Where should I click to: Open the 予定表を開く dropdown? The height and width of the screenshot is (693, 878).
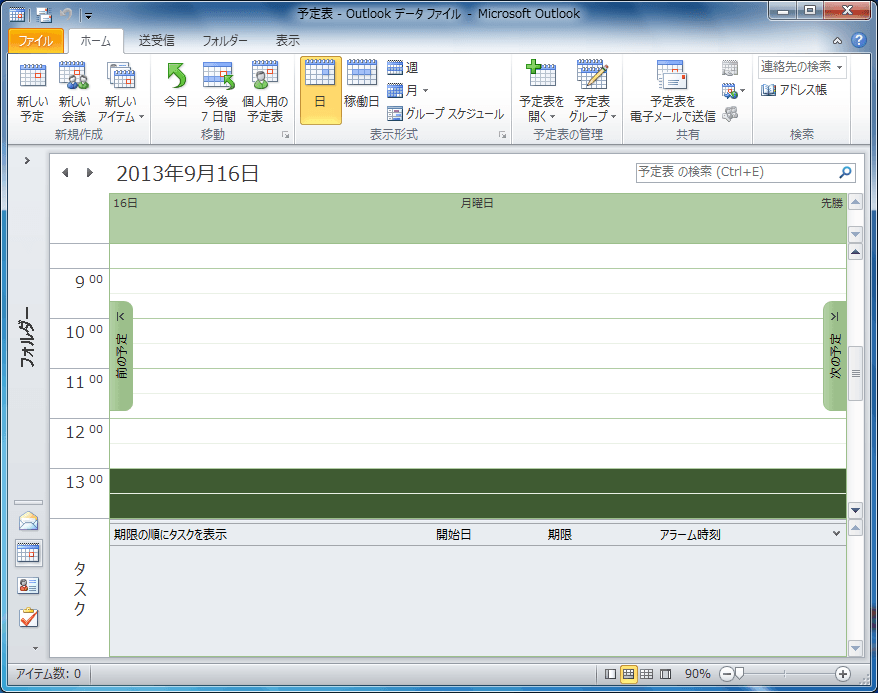541,92
